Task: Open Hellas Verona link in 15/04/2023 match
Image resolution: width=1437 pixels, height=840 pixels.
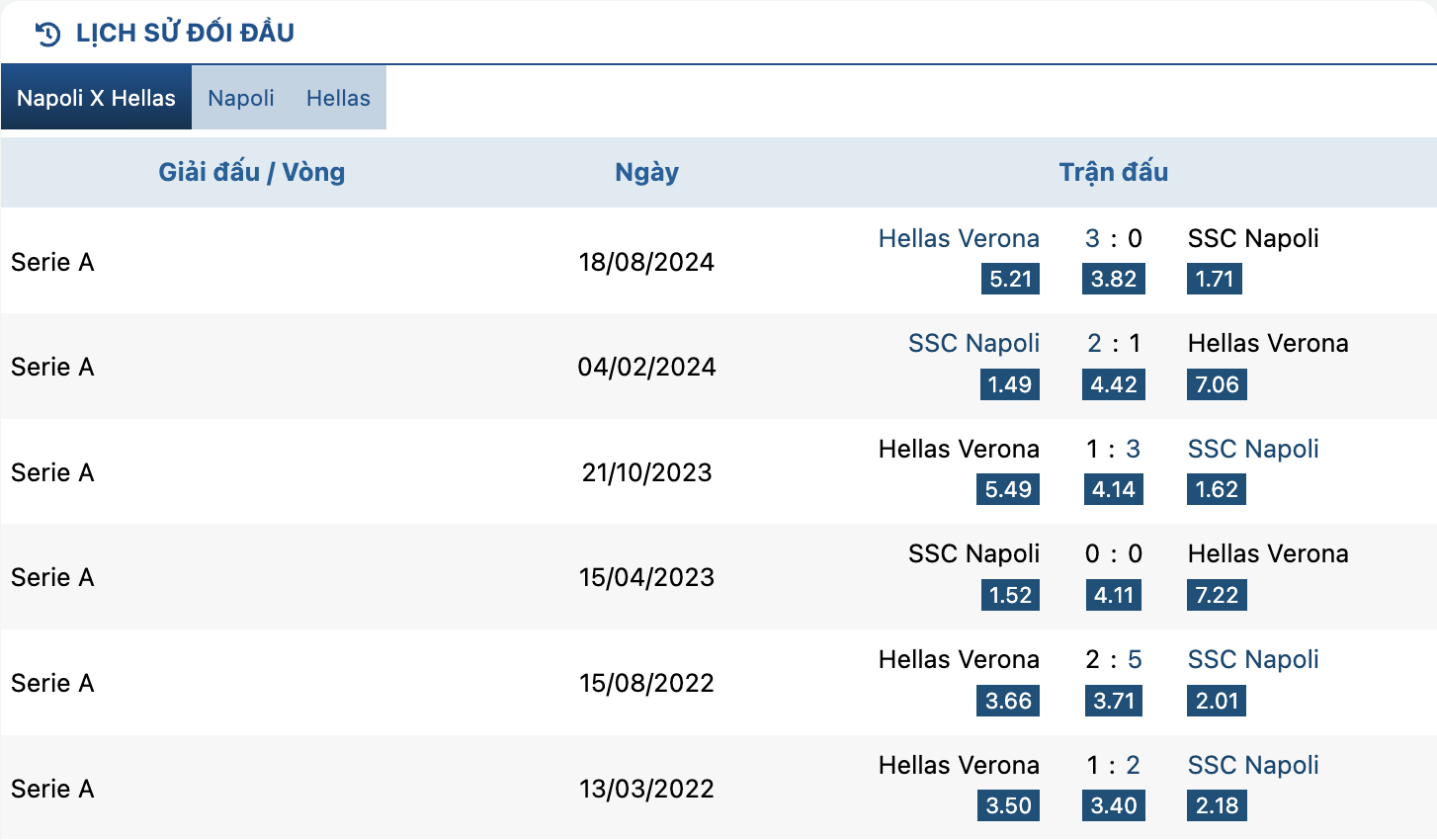Action: (x=1268, y=553)
